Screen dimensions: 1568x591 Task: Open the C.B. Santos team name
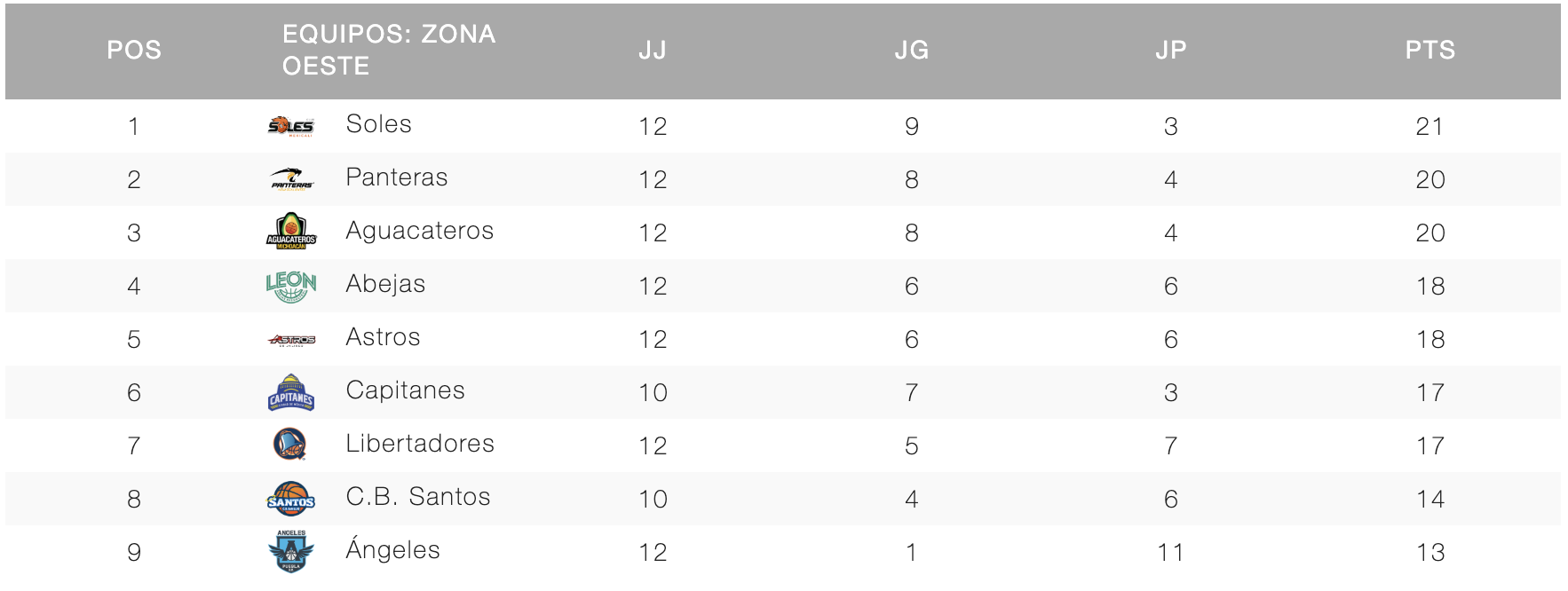coord(418,497)
